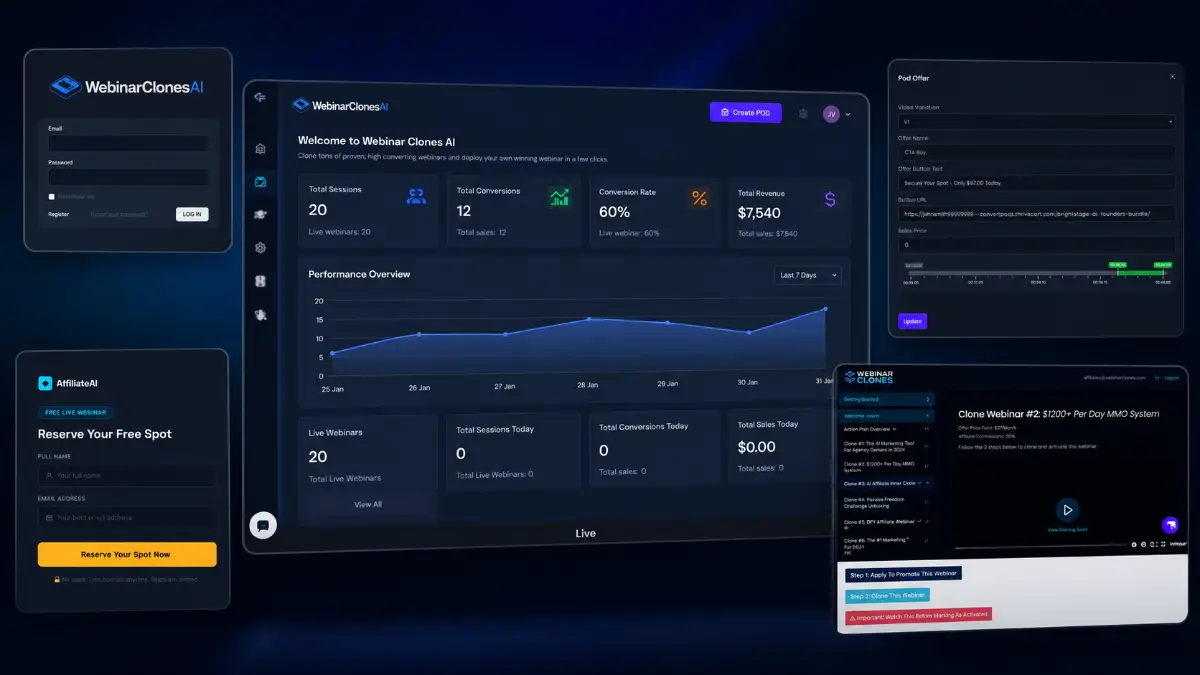Click the LOG IN button
Screen dimensions: 1200x675
(191, 214)
